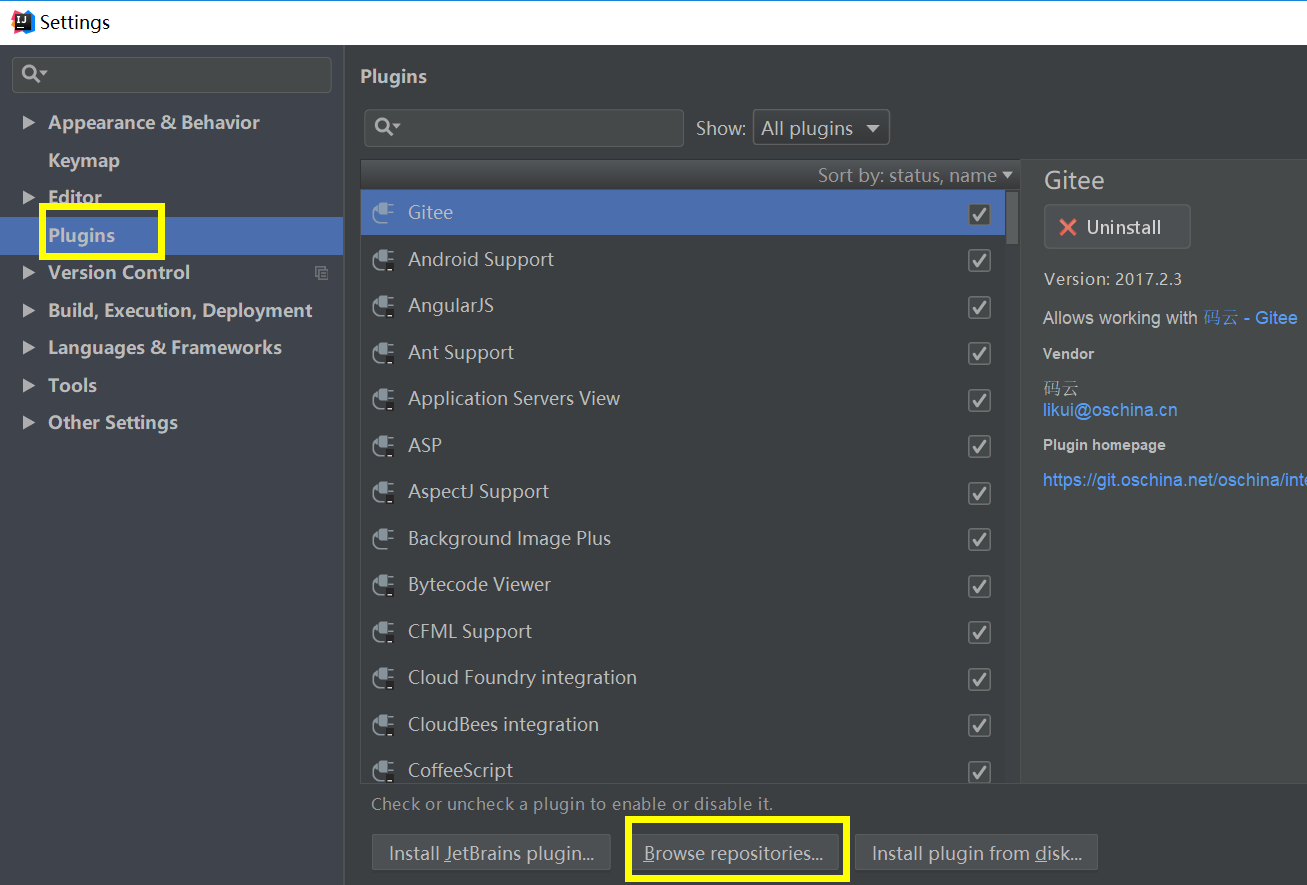Uninstall the Gitee plugin
Viewport: 1307px width, 885px height.
1117,227
